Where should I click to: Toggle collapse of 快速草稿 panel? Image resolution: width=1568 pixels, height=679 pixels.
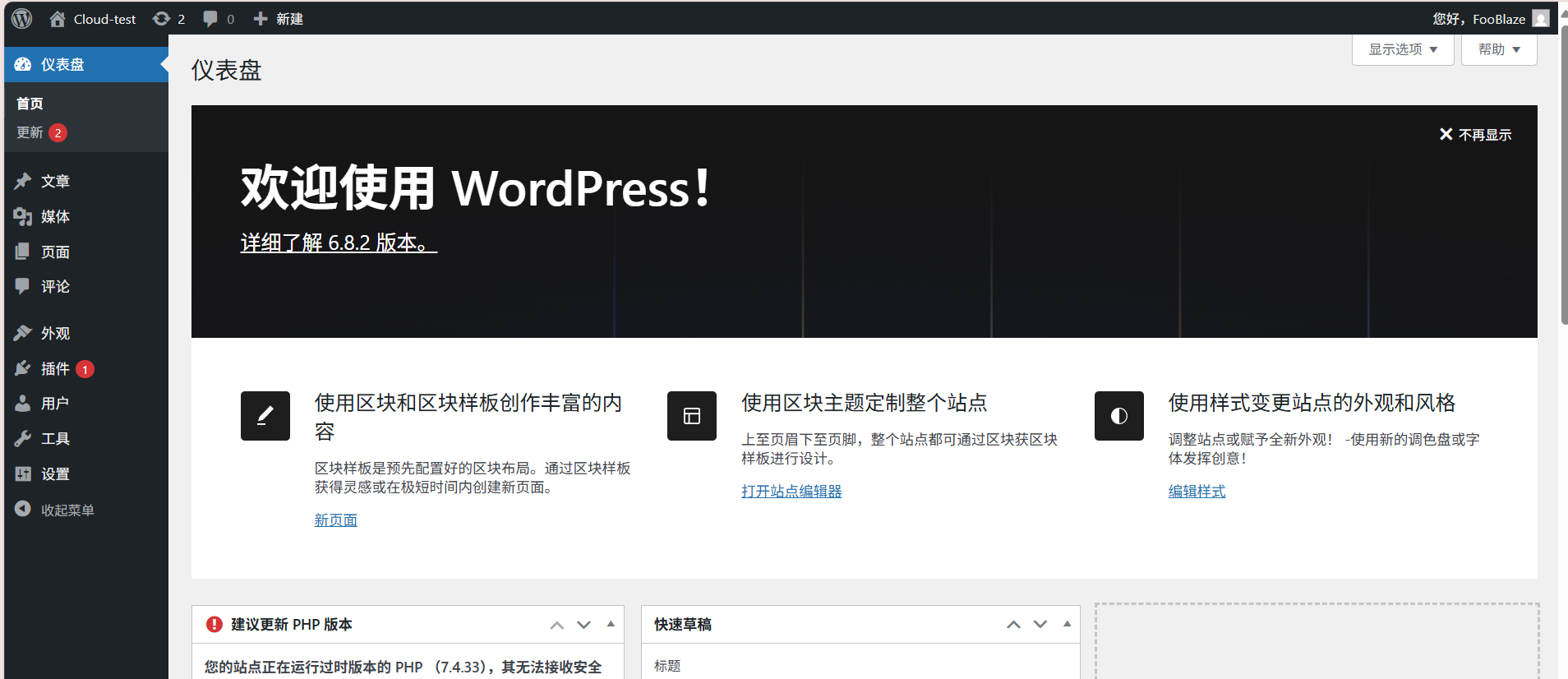coord(1067,624)
